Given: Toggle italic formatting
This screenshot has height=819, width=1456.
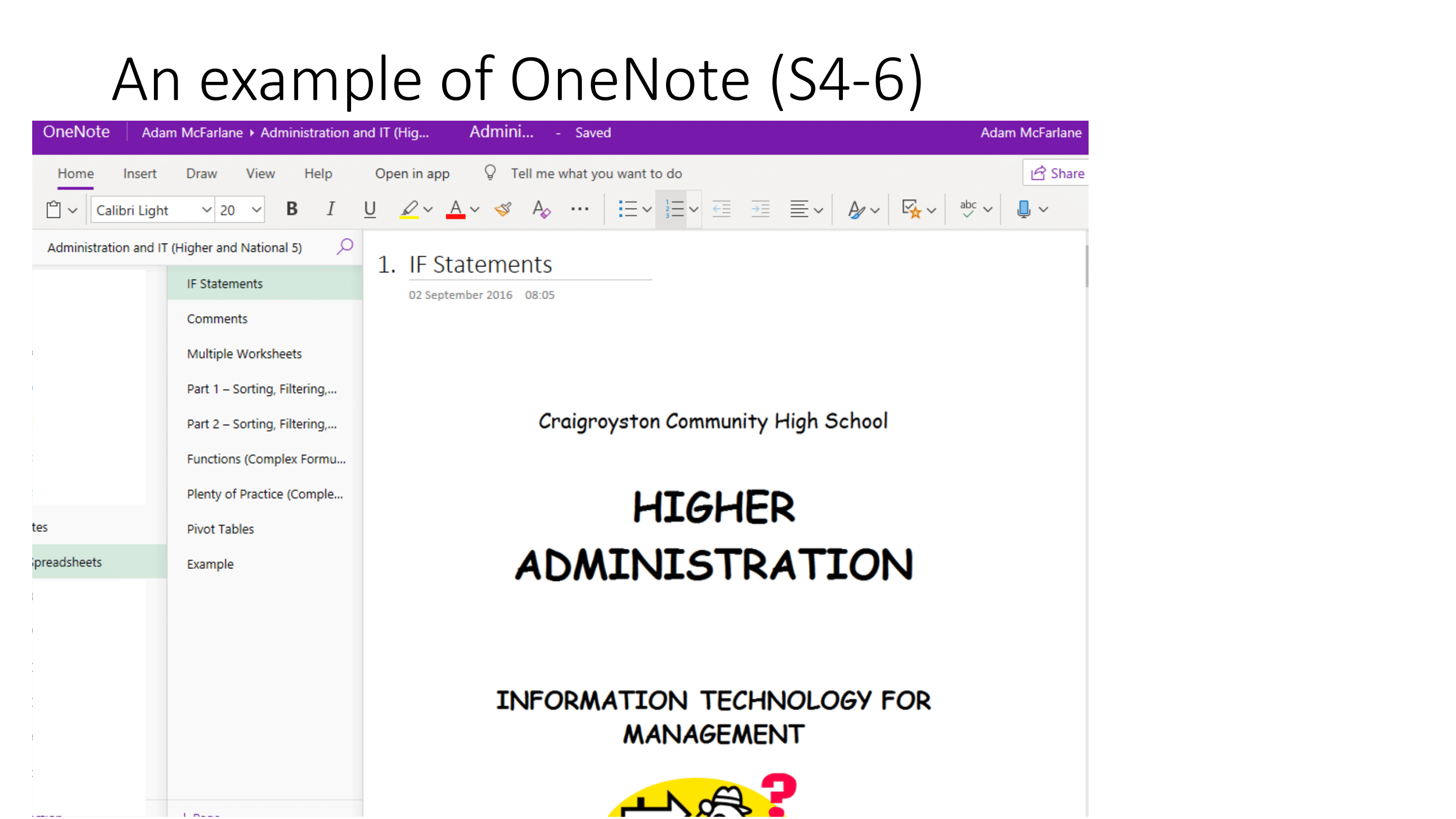Looking at the screenshot, I should (x=331, y=210).
